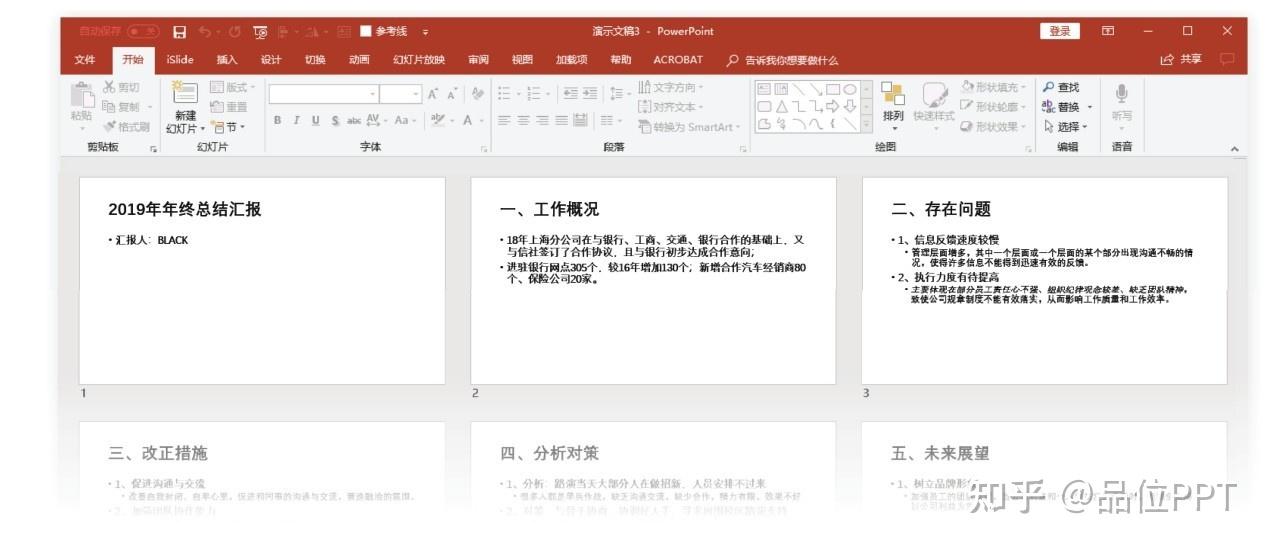Expand the 选择 select dropdown
Screen dimensions: 1269x546
pyautogui.click(x=1067, y=127)
